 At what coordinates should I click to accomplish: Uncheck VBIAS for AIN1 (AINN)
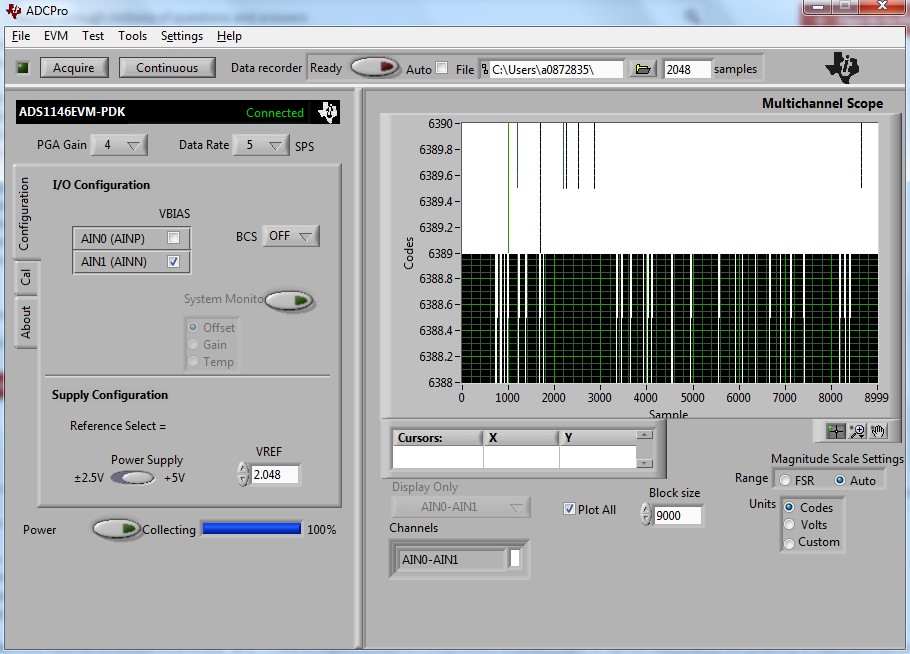(x=173, y=261)
